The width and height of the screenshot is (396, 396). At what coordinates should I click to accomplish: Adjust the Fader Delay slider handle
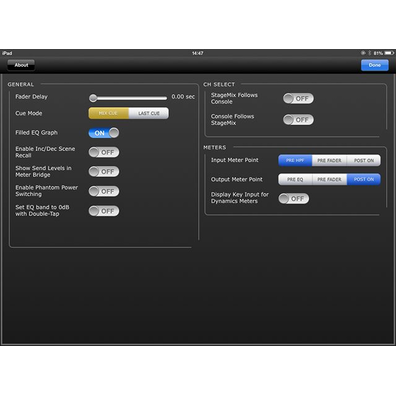pyautogui.click(x=93, y=98)
